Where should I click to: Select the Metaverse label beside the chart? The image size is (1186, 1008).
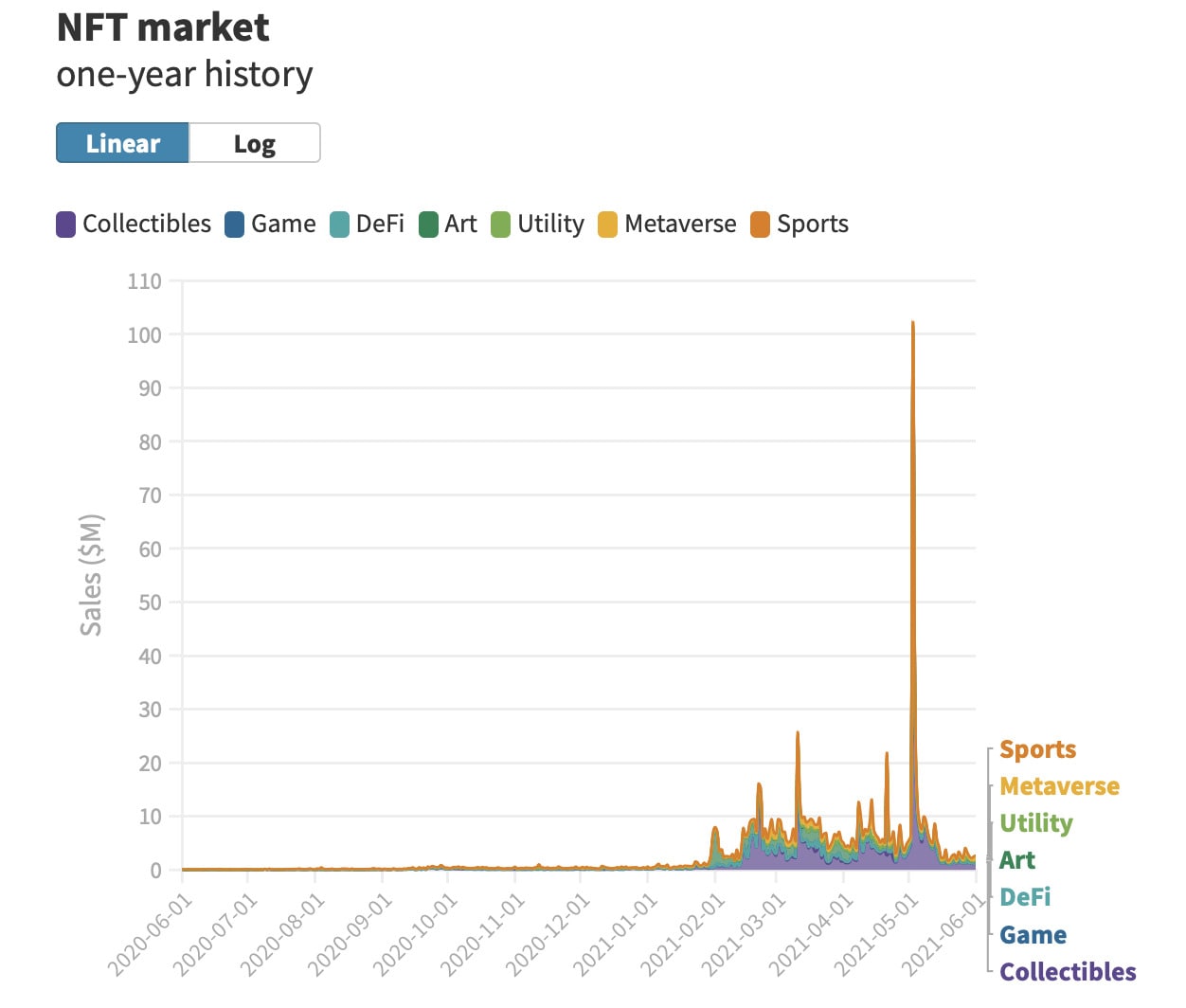click(x=1059, y=786)
